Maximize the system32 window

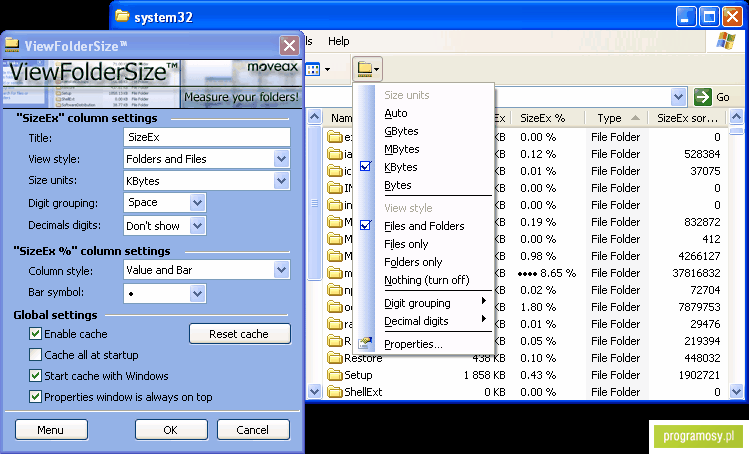coord(709,17)
